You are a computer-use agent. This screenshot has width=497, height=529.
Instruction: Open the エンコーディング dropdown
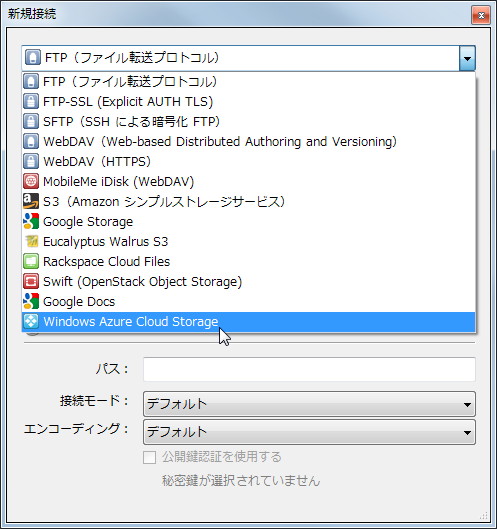[x=309, y=432]
